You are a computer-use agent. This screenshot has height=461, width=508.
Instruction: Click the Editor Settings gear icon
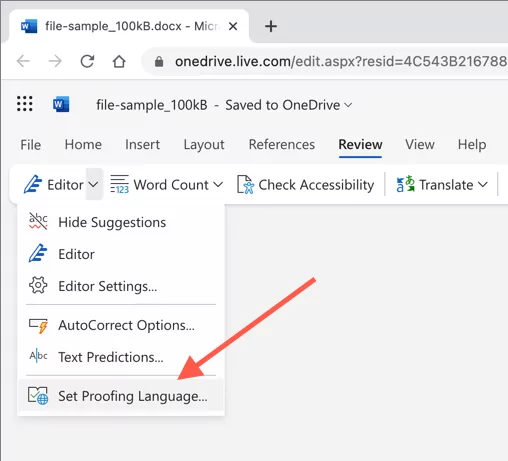coord(38,285)
